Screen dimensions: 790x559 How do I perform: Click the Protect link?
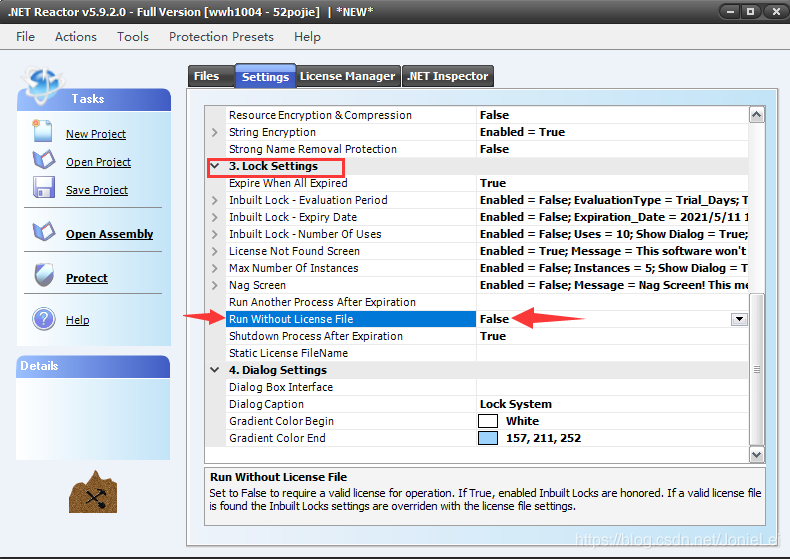[x=87, y=278]
